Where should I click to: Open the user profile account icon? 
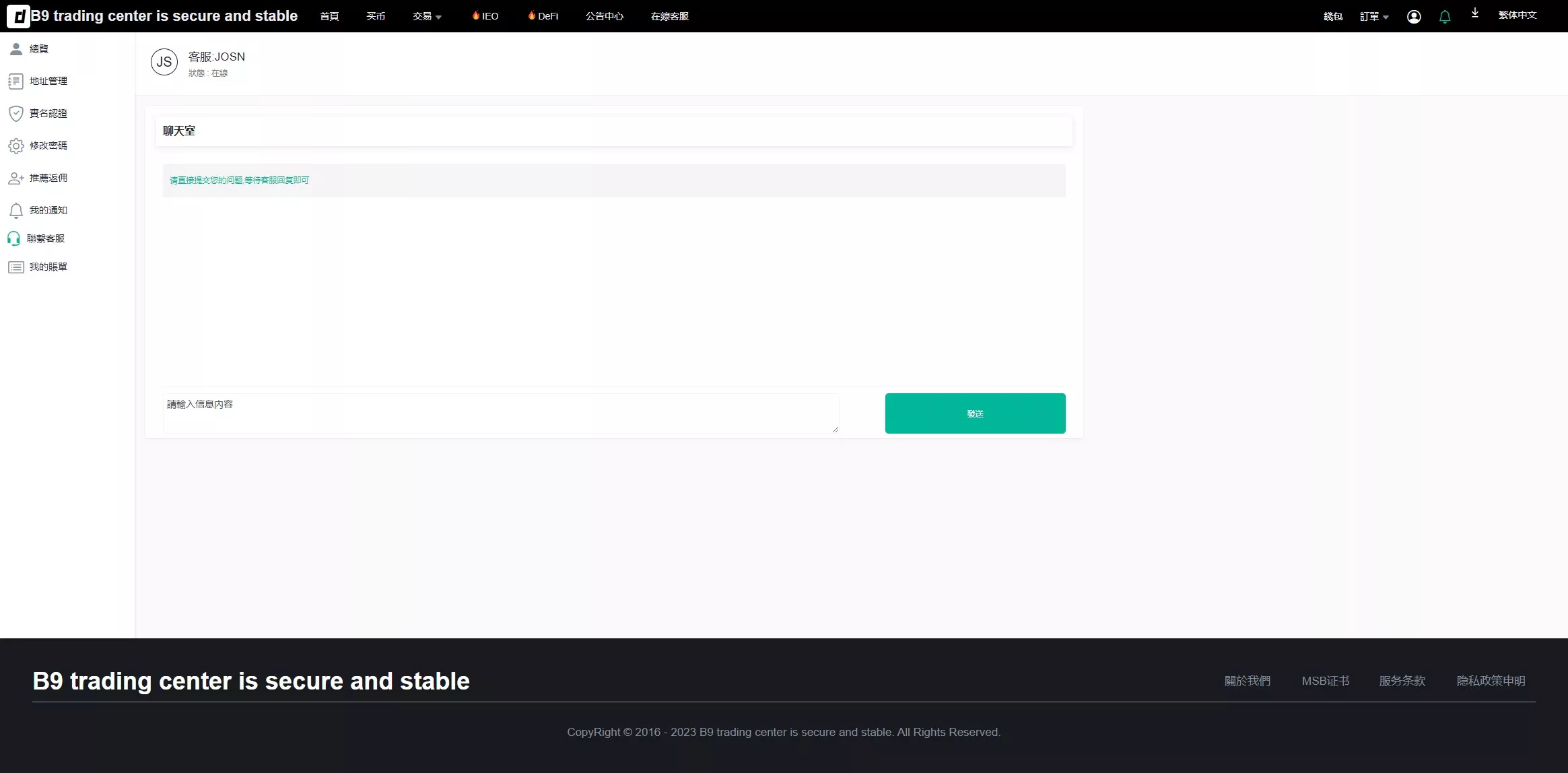(1414, 17)
